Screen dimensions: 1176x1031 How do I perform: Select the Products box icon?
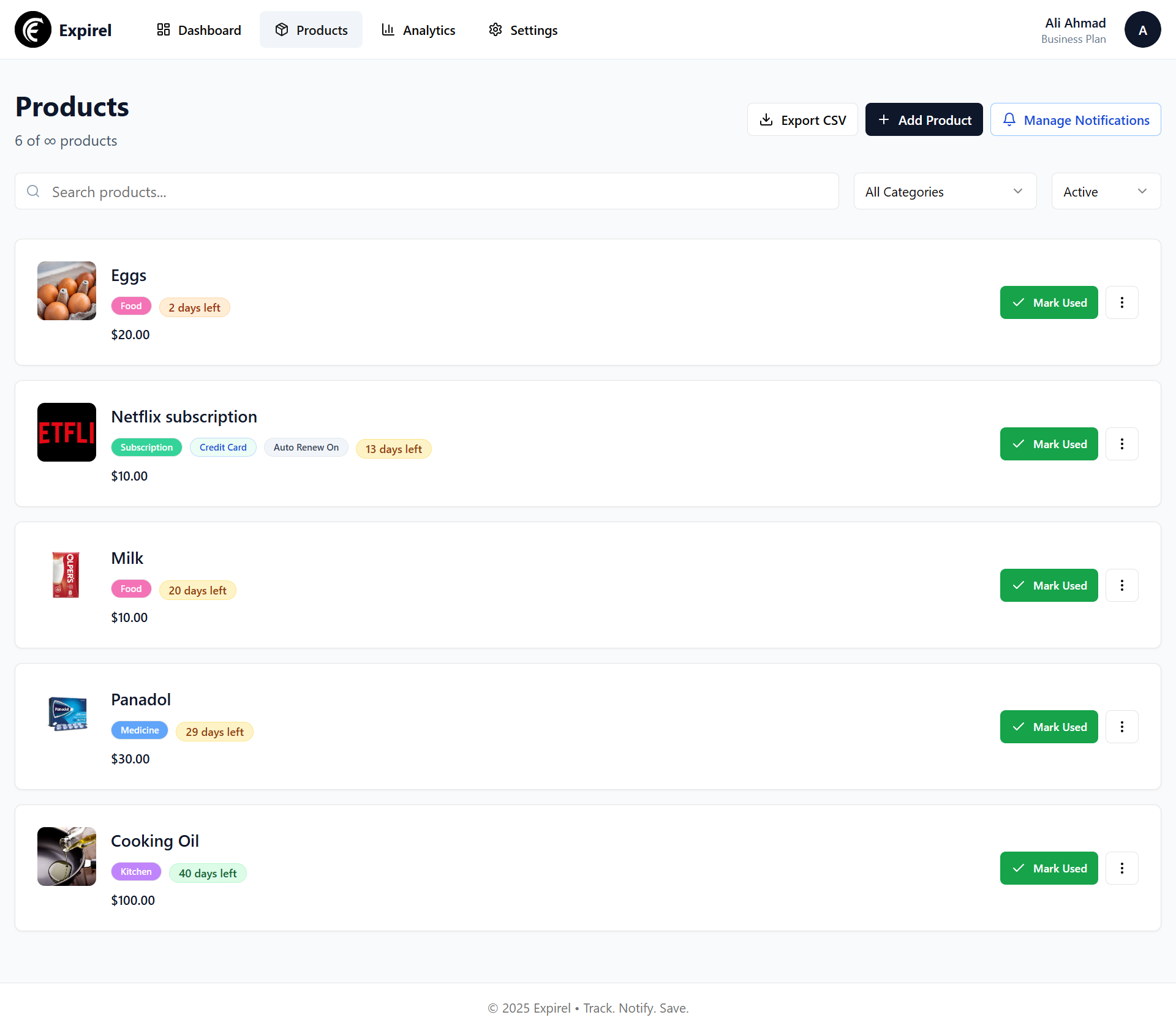pos(282,29)
